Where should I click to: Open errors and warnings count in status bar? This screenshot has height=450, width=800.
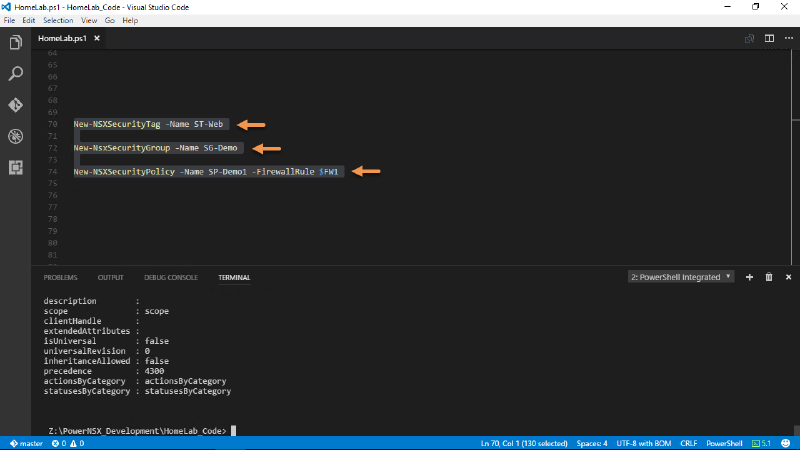pyautogui.click(x=68, y=443)
